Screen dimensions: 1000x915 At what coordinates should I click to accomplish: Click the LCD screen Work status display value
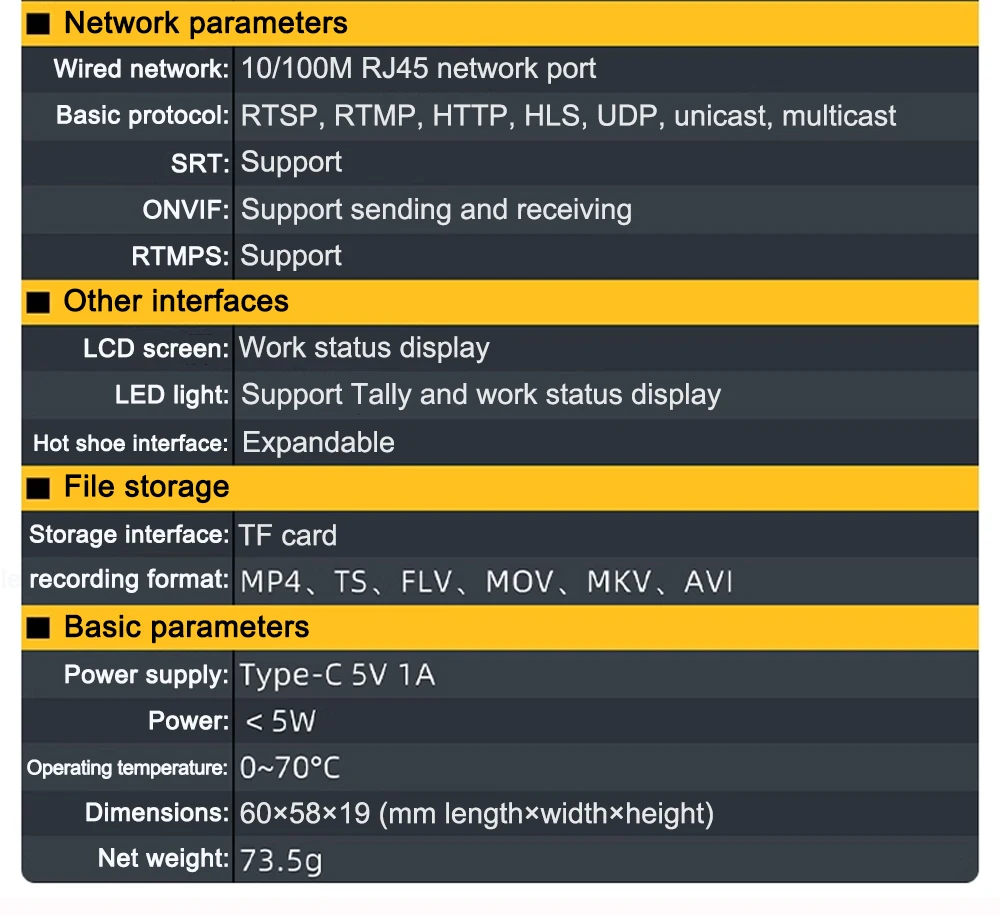pyautogui.click(x=364, y=348)
